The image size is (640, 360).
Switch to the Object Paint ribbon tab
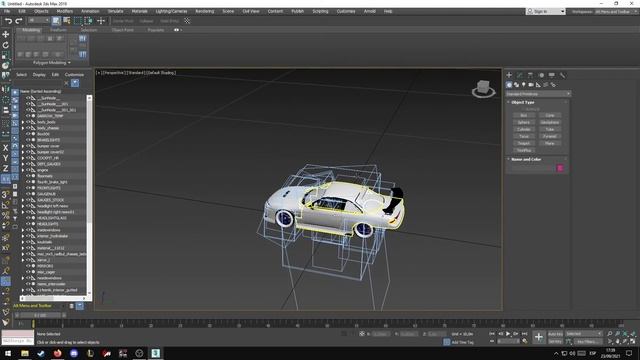[123, 30]
